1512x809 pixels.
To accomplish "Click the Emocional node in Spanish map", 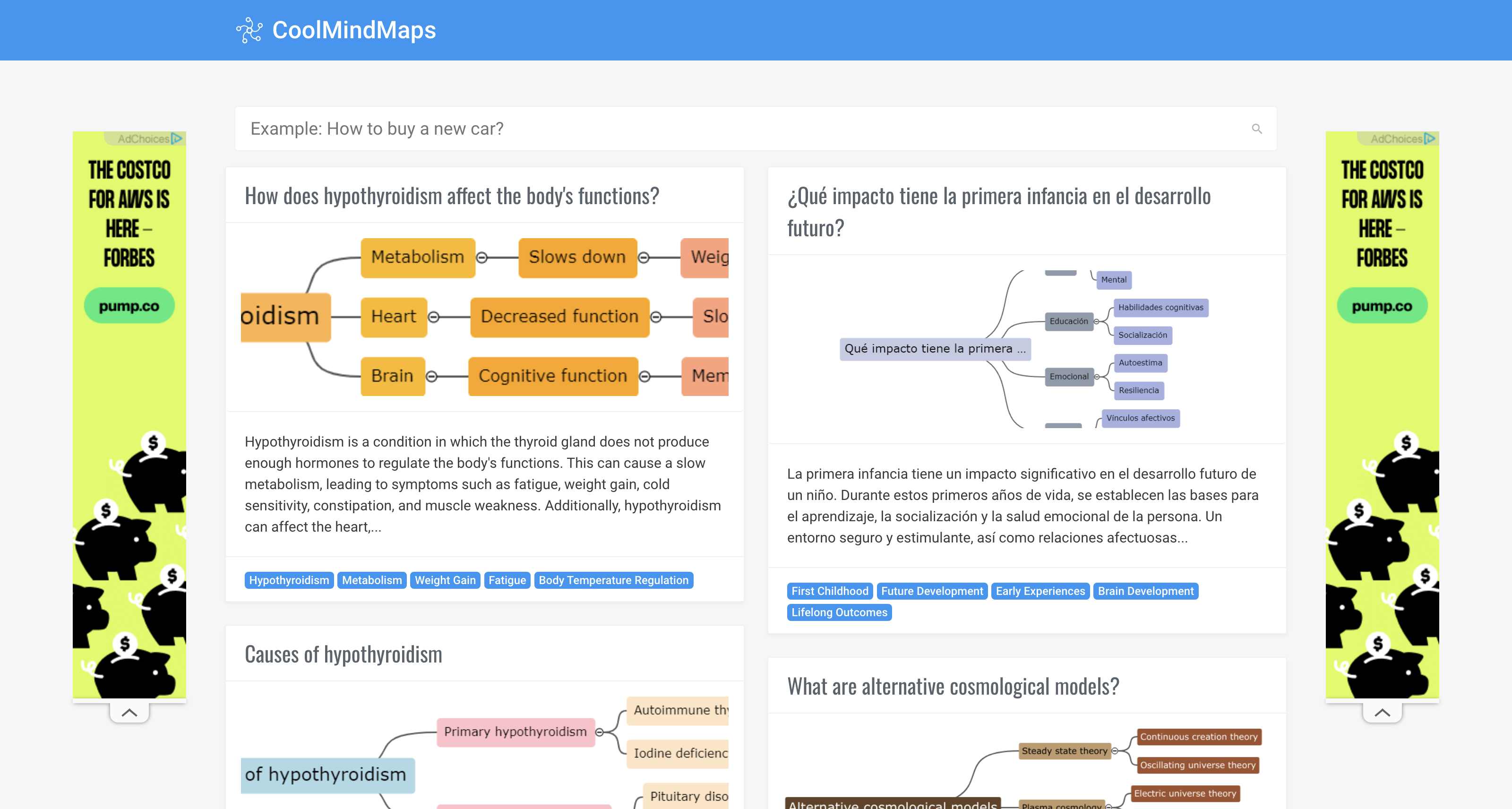I will [x=1069, y=376].
